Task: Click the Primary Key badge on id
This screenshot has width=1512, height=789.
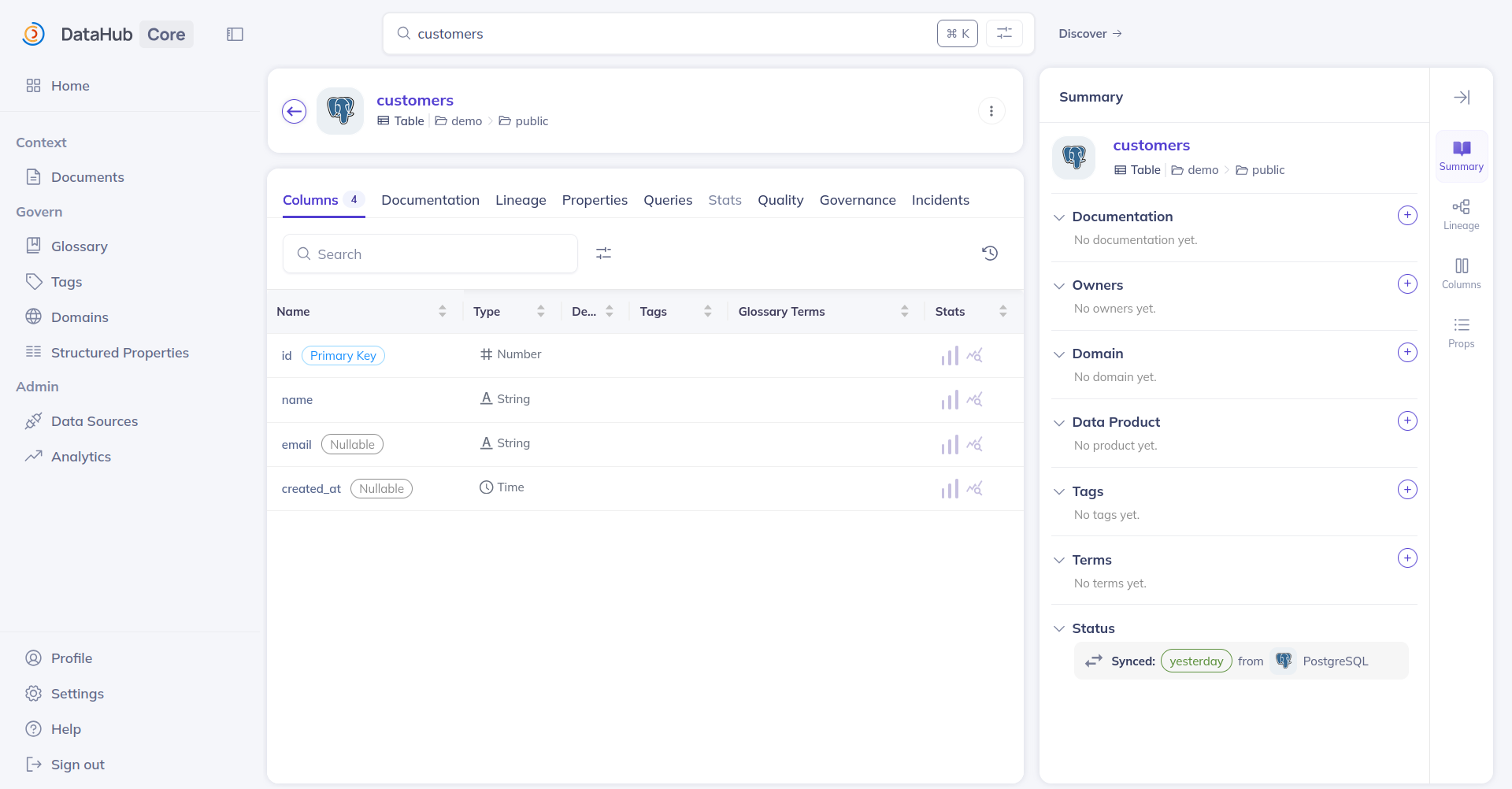Action: [x=343, y=356]
